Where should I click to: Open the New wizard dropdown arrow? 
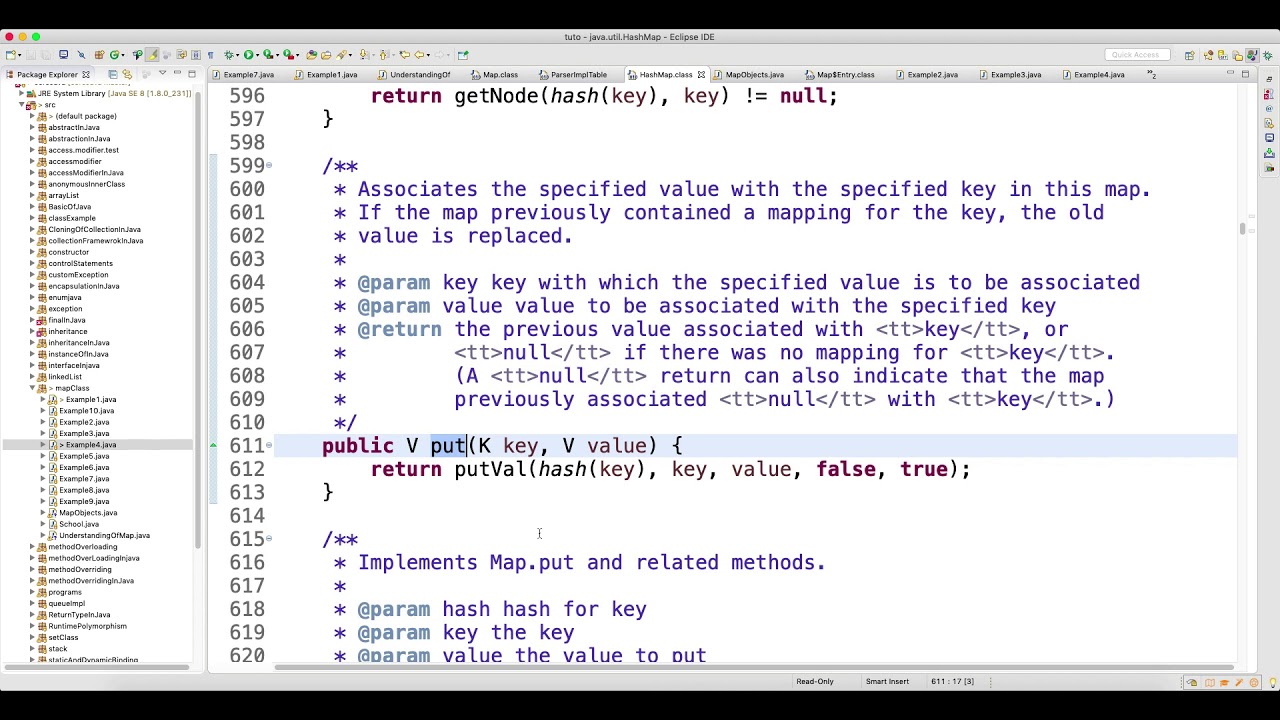[x=20, y=55]
